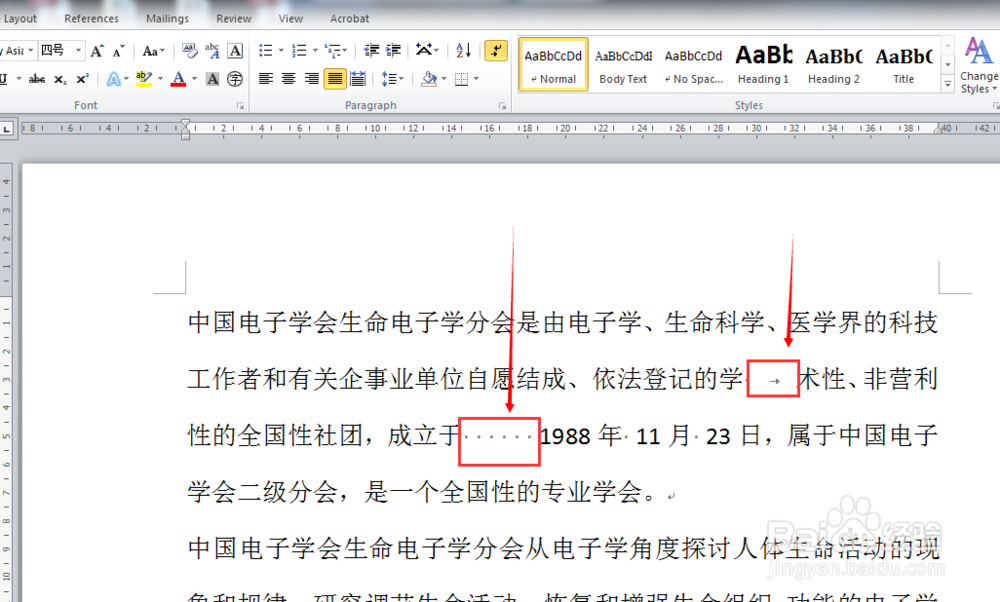Expand shading color dropdown arrow
The image size is (1000, 602).
point(444,79)
